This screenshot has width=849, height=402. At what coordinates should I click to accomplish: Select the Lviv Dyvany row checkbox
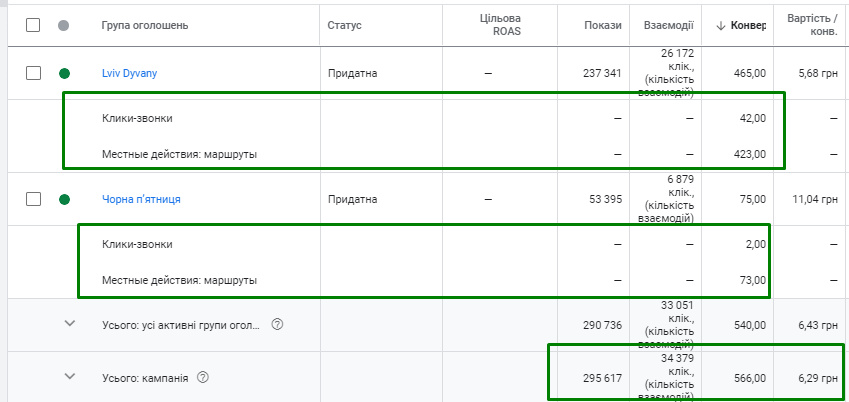click(33, 73)
